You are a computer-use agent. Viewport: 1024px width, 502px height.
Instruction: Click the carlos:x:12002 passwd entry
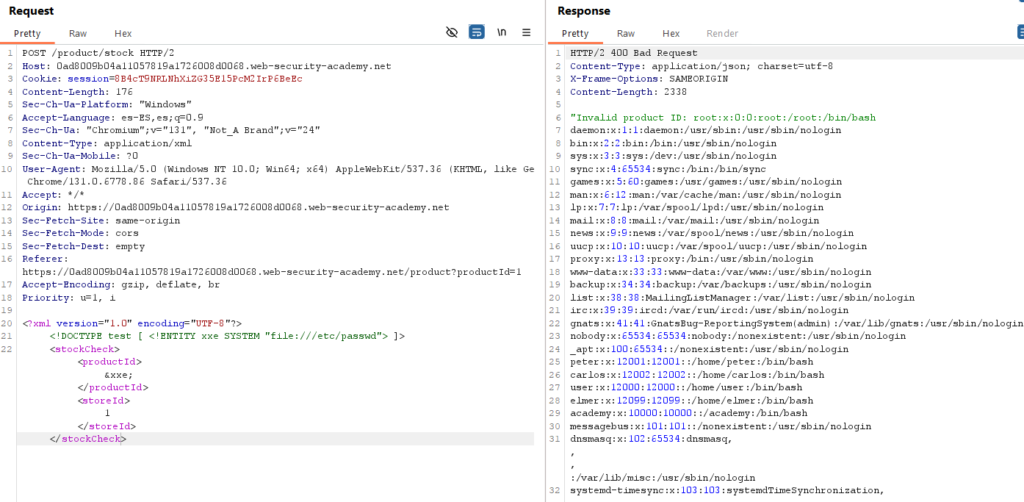tap(697, 375)
